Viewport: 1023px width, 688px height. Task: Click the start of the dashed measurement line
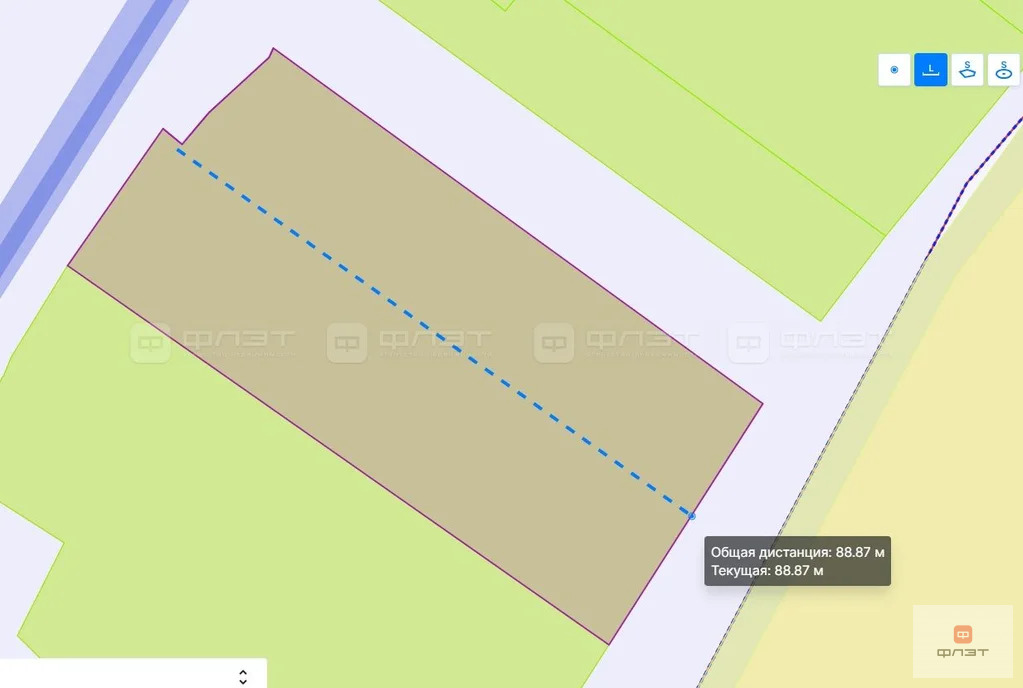point(177,150)
